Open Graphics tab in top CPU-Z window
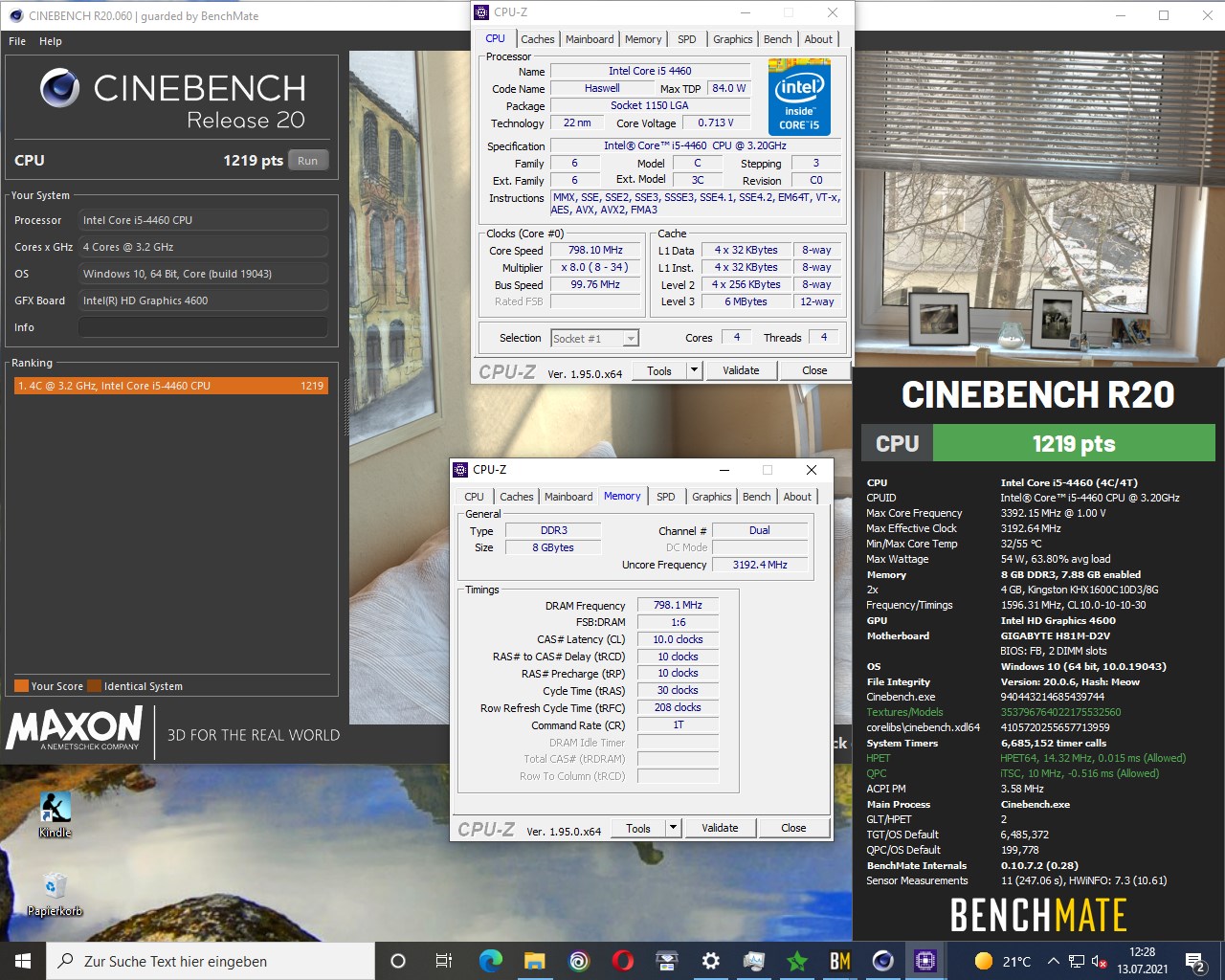Viewport: 1225px width, 980px height. 732,39
